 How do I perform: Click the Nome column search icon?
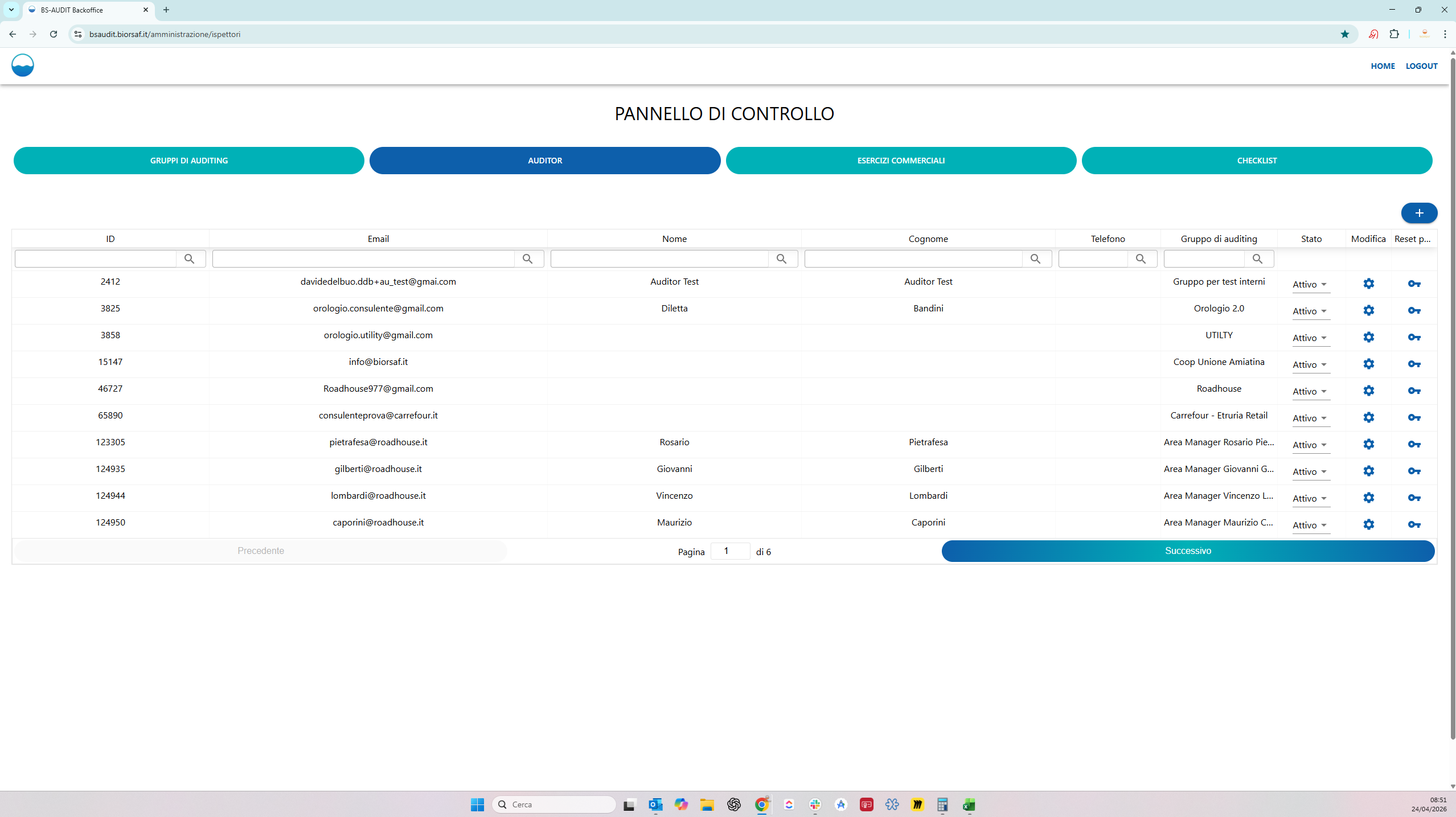(782, 258)
